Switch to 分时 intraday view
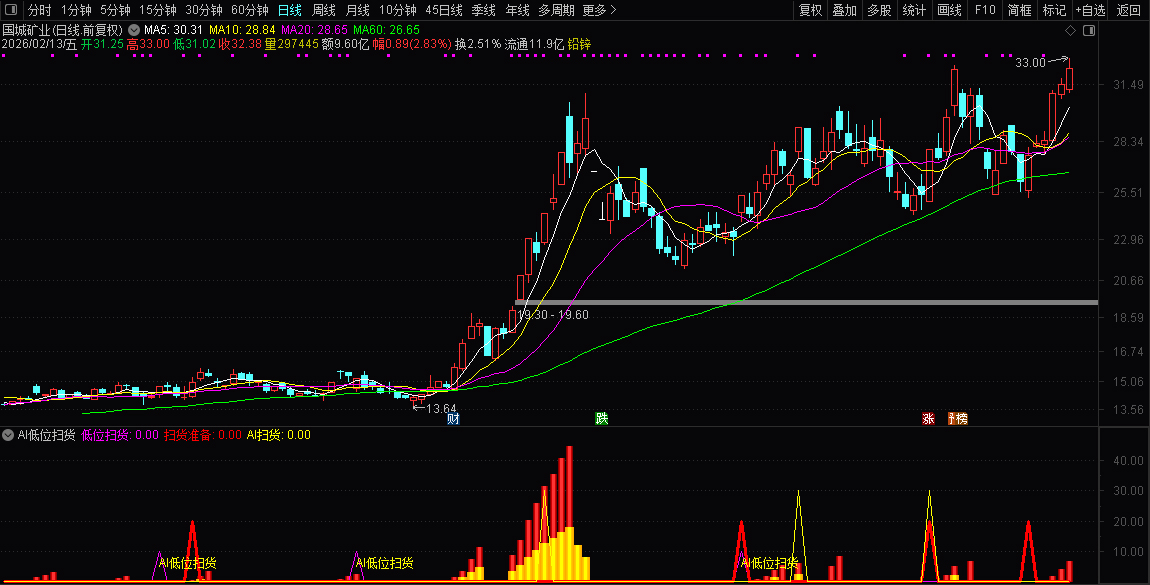 pos(40,10)
